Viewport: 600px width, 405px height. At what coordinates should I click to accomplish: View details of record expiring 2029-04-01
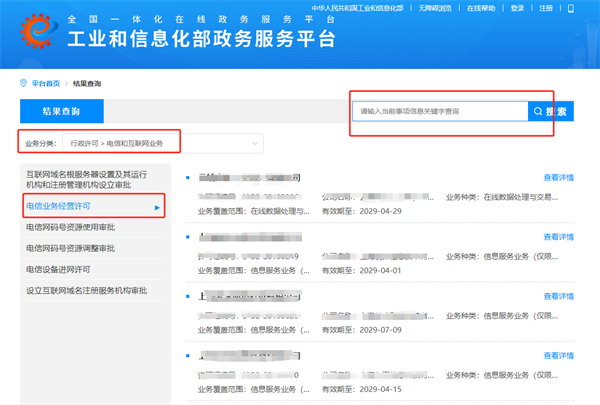point(559,237)
